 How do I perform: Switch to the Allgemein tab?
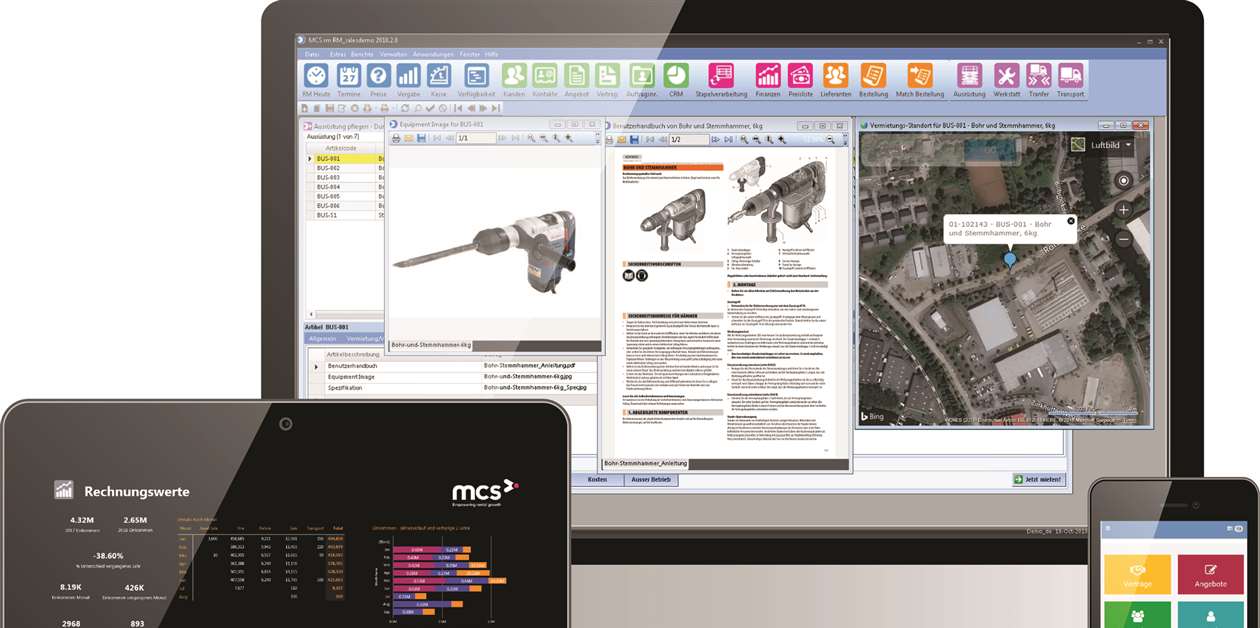(323, 339)
